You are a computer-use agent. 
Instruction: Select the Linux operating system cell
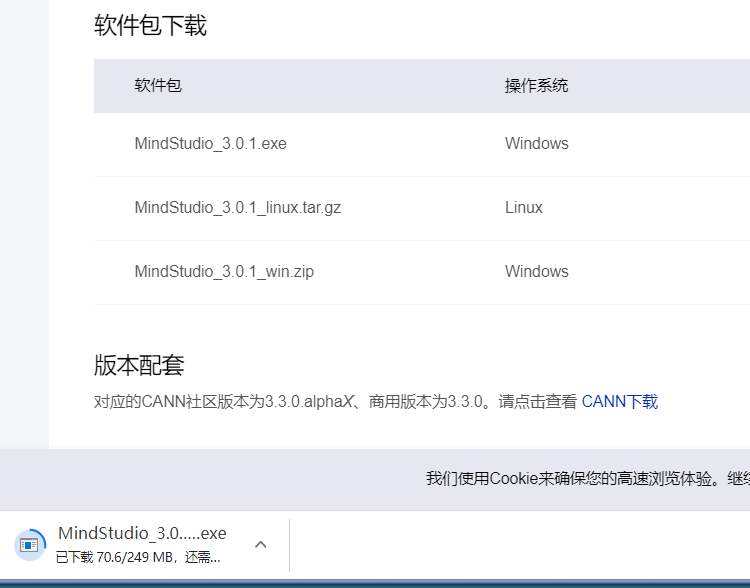[524, 208]
